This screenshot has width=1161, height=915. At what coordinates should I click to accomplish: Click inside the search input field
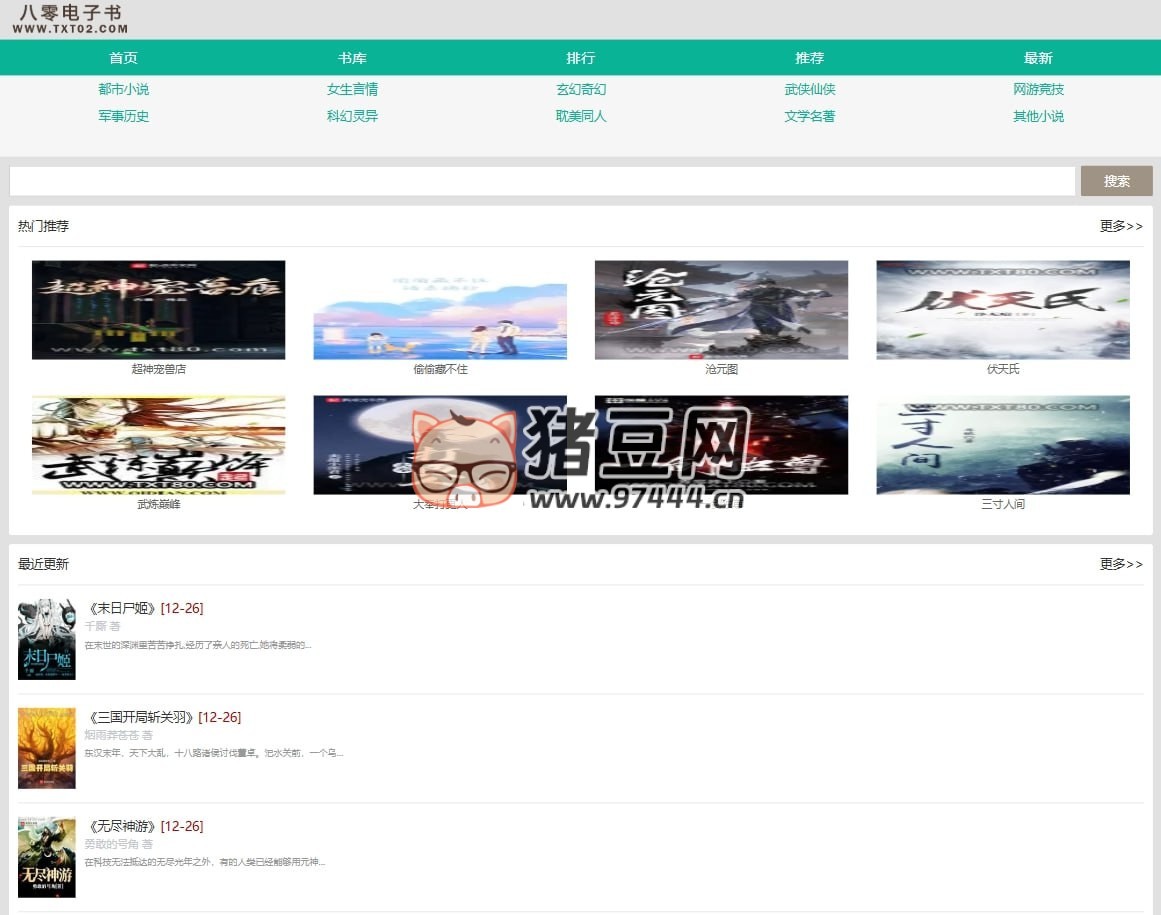click(x=540, y=181)
